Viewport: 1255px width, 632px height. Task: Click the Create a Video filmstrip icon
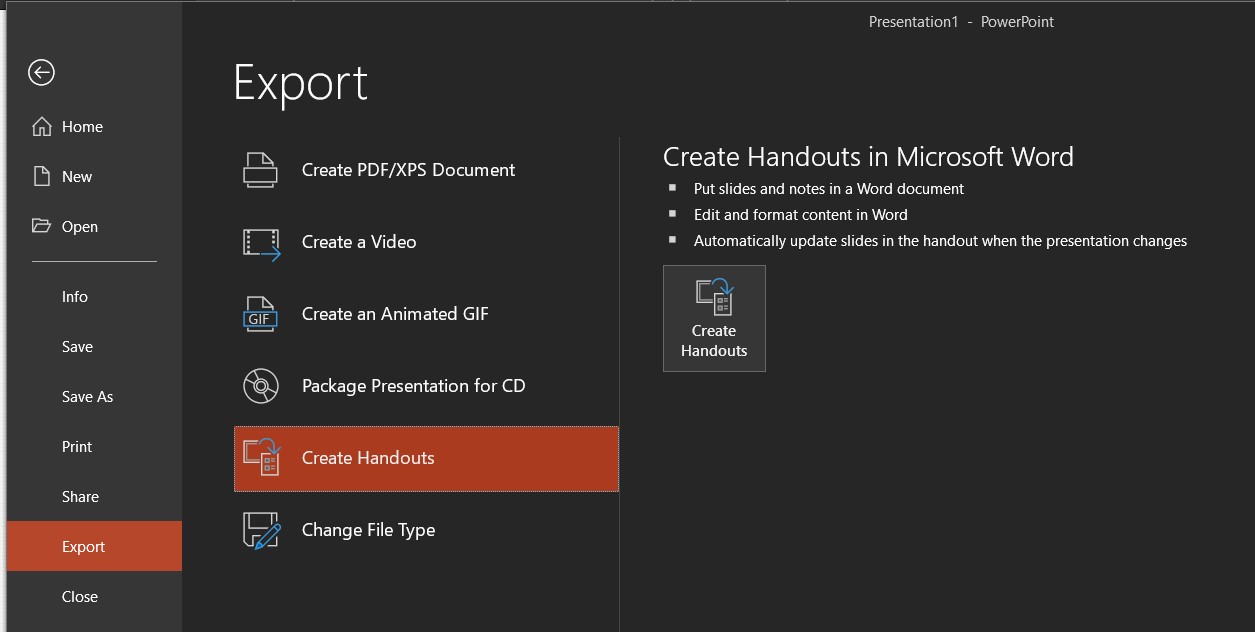tap(261, 243)
